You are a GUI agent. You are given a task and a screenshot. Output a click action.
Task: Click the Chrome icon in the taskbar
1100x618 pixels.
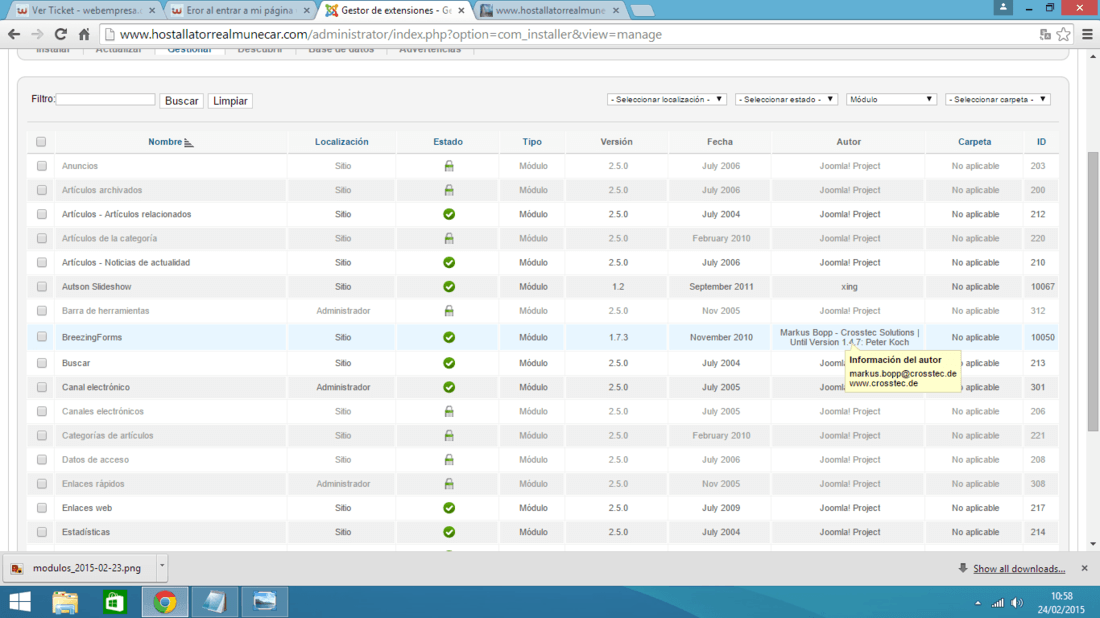coord(165,602)
